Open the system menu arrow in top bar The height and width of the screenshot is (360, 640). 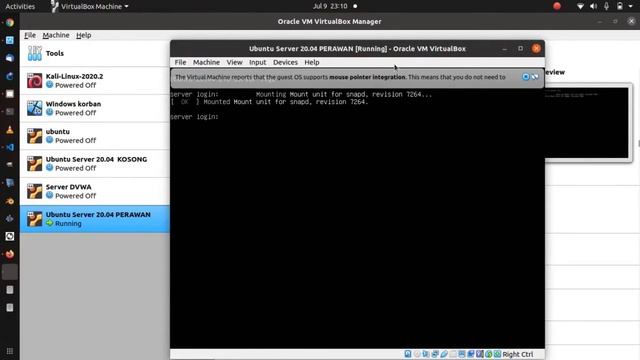(631, 7)
